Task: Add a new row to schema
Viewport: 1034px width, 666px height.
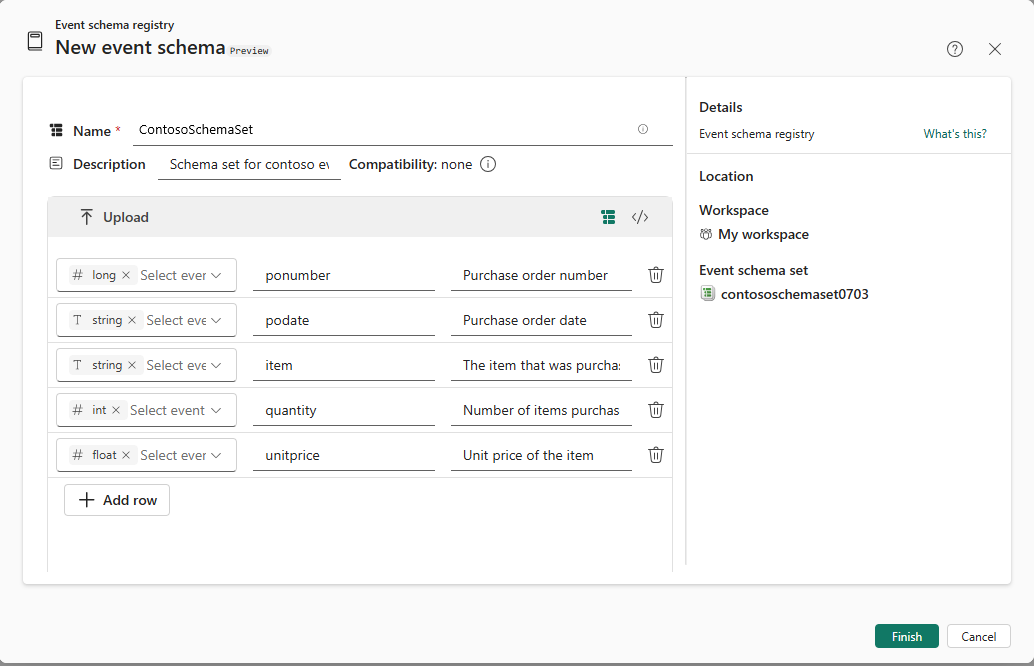Action: [x=117, y=500]
